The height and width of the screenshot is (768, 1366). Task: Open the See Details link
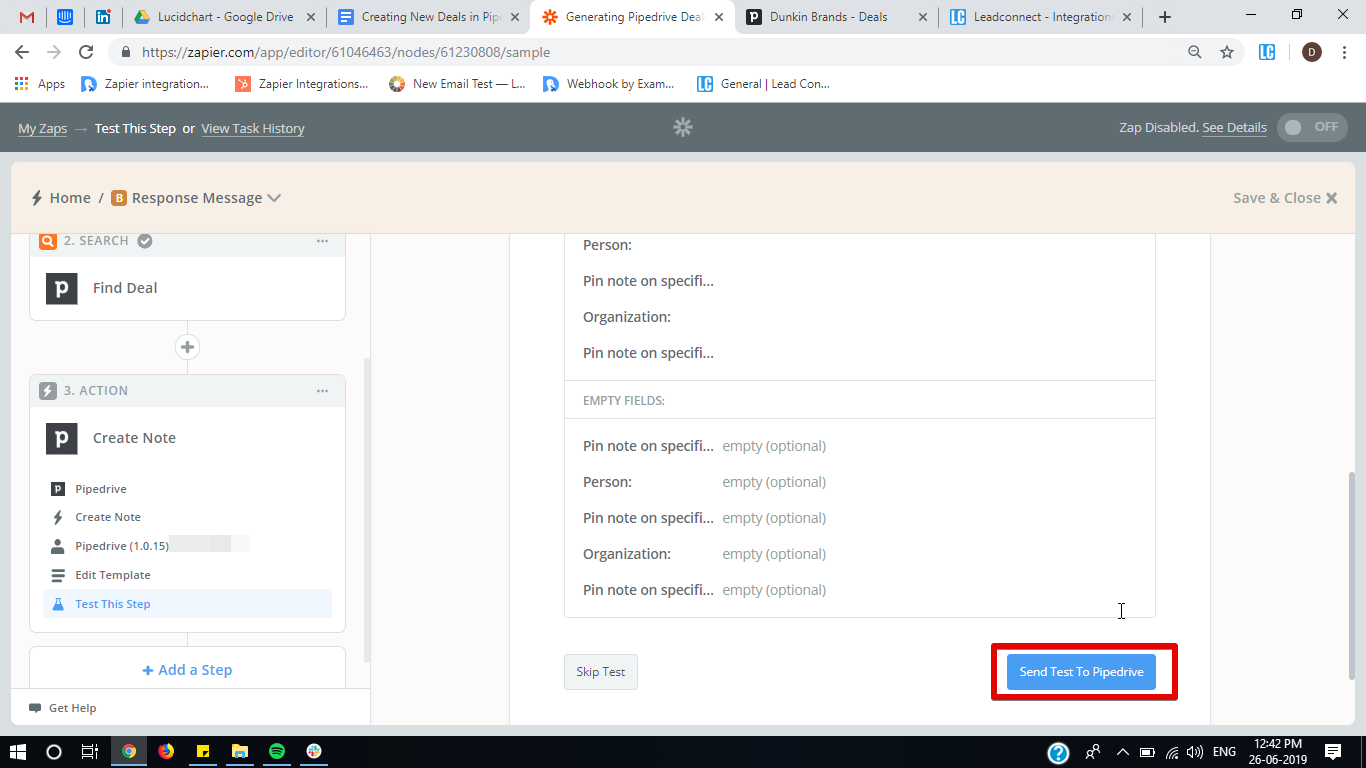(1234, 128)
